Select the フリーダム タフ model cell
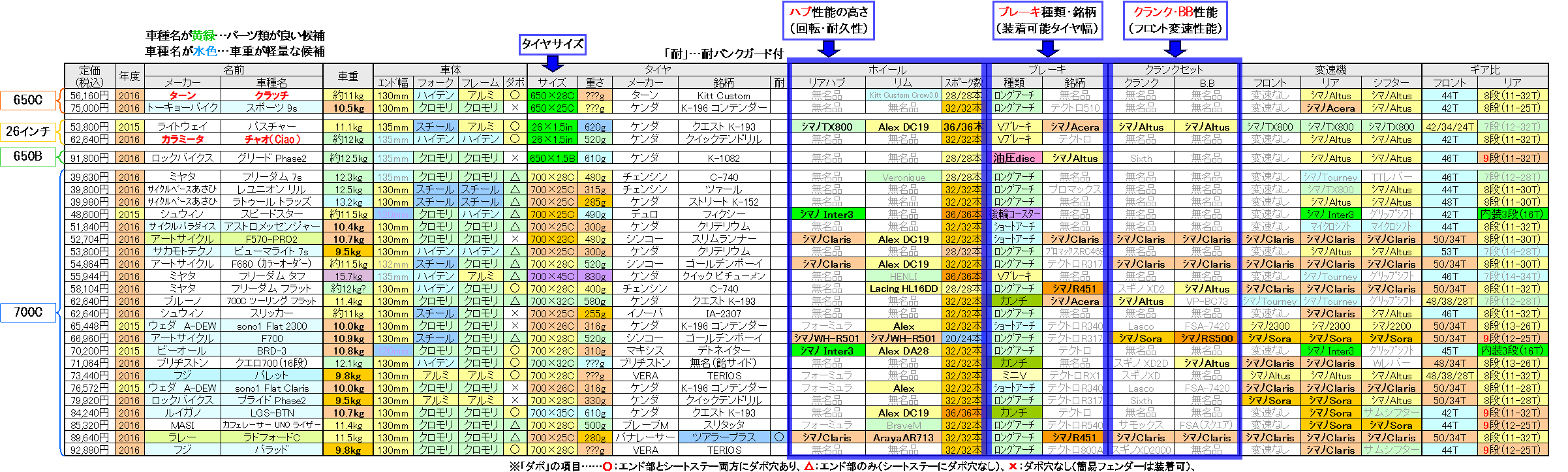The image size is (1568, 472). [271, 276]
